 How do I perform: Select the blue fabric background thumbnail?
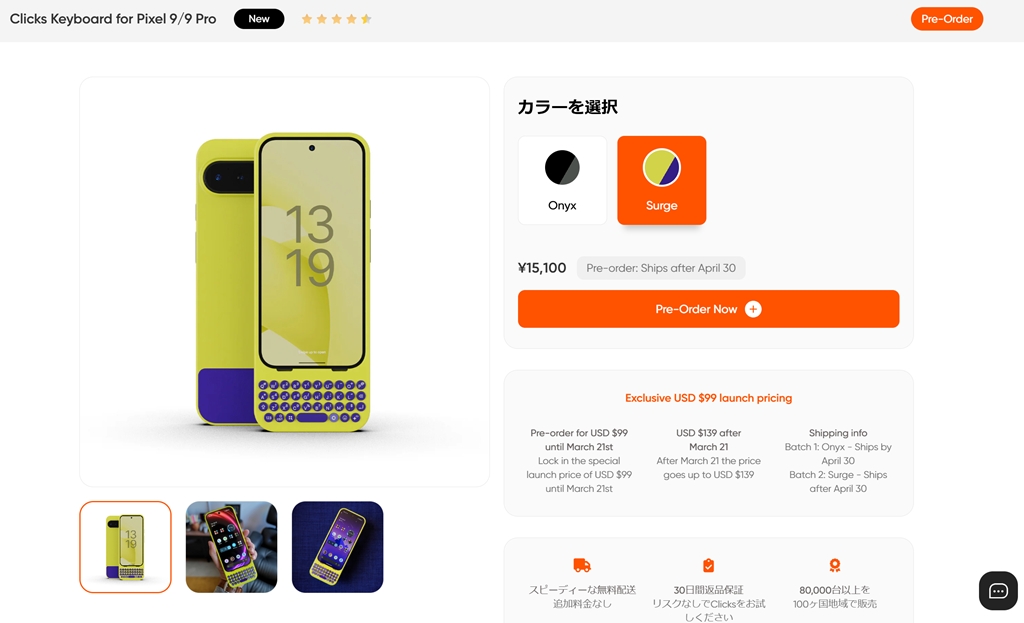point(338,547)
